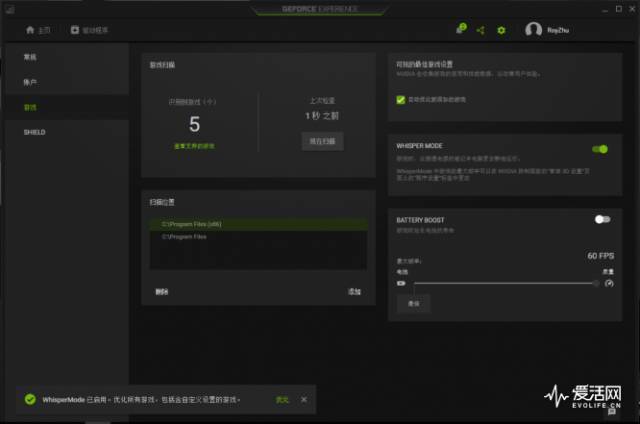The width and height of the screenshot is (640, 424).
Task: Uncheck automatic game optimization checkbox
Action: 401,100
